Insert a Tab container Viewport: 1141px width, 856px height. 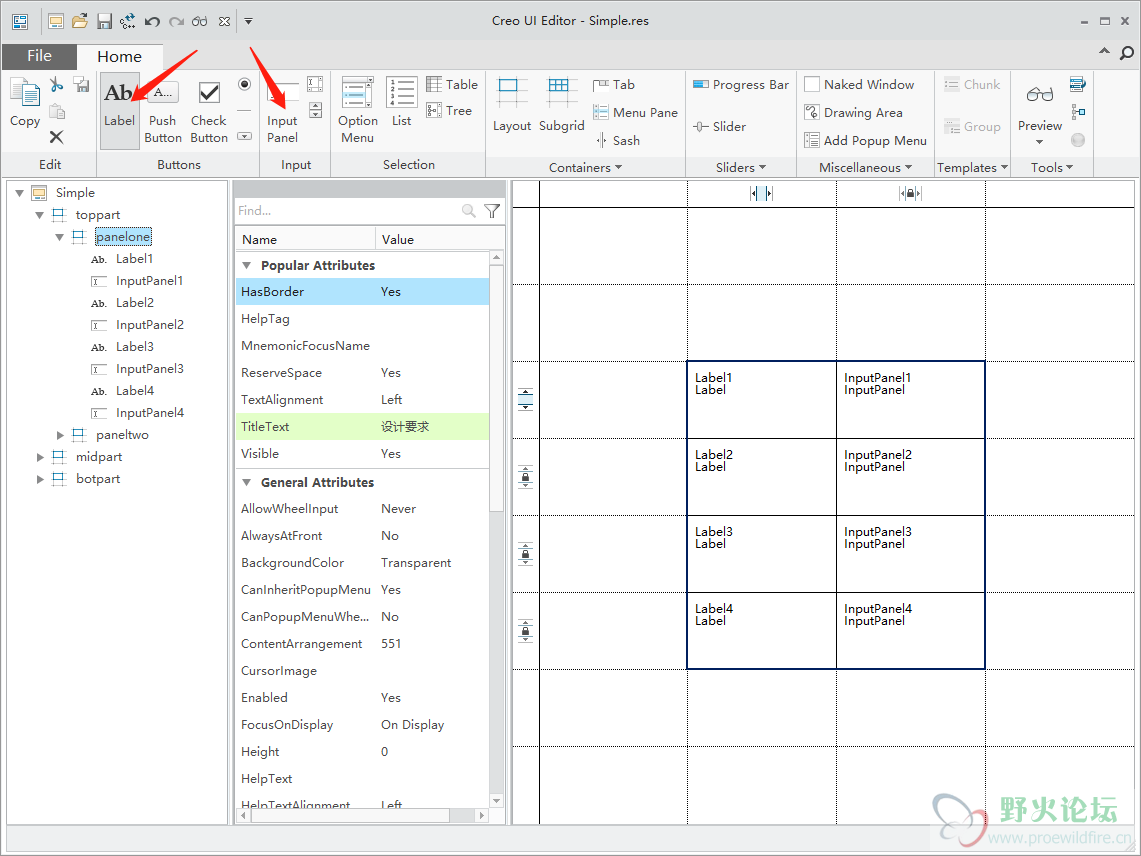point(613,84)
